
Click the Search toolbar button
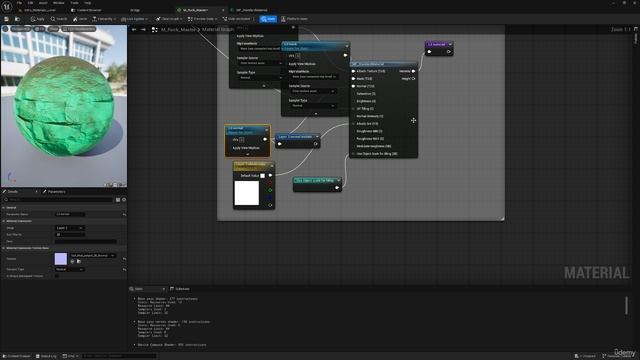coord(59,19)
